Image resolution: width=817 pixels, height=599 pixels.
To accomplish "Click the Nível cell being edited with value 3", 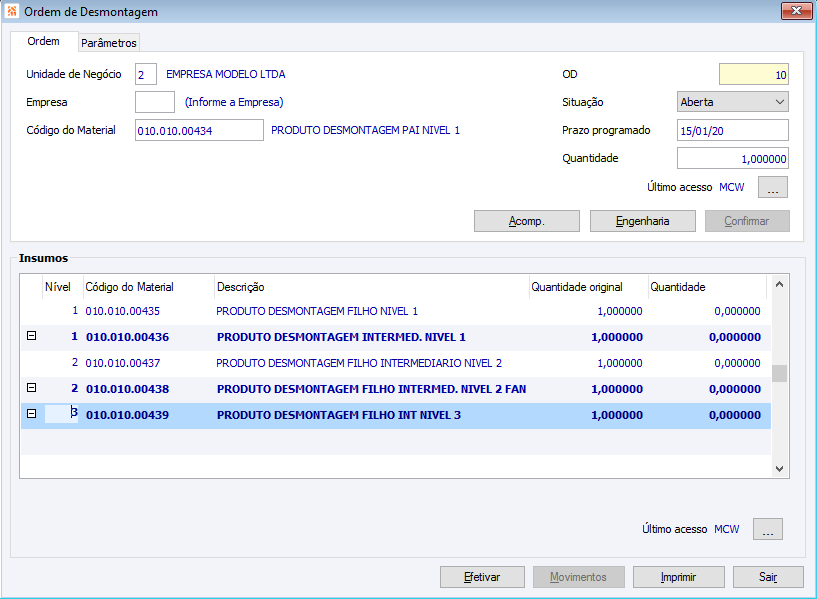I will pos(61,414).
